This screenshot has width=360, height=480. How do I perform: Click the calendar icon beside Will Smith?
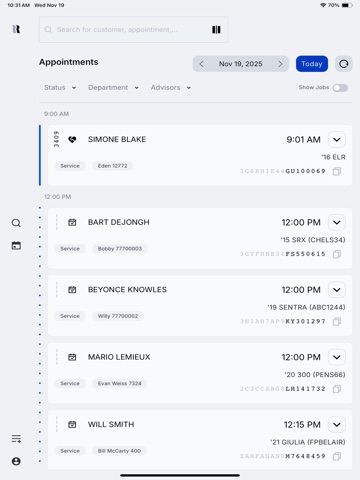coord(72,424)
